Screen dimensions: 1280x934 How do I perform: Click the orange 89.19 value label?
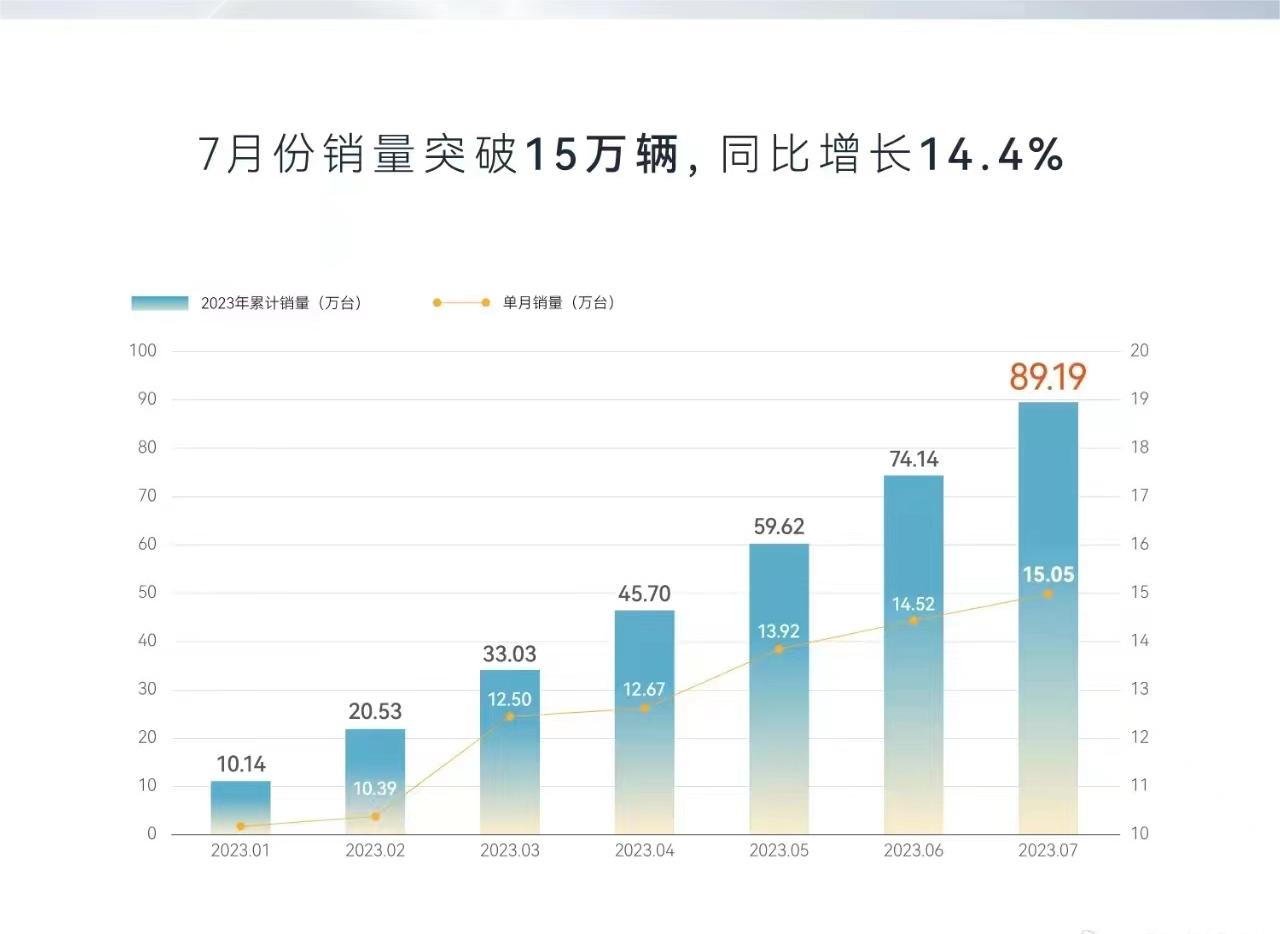pyautogui.click(x=1047, y=377)
